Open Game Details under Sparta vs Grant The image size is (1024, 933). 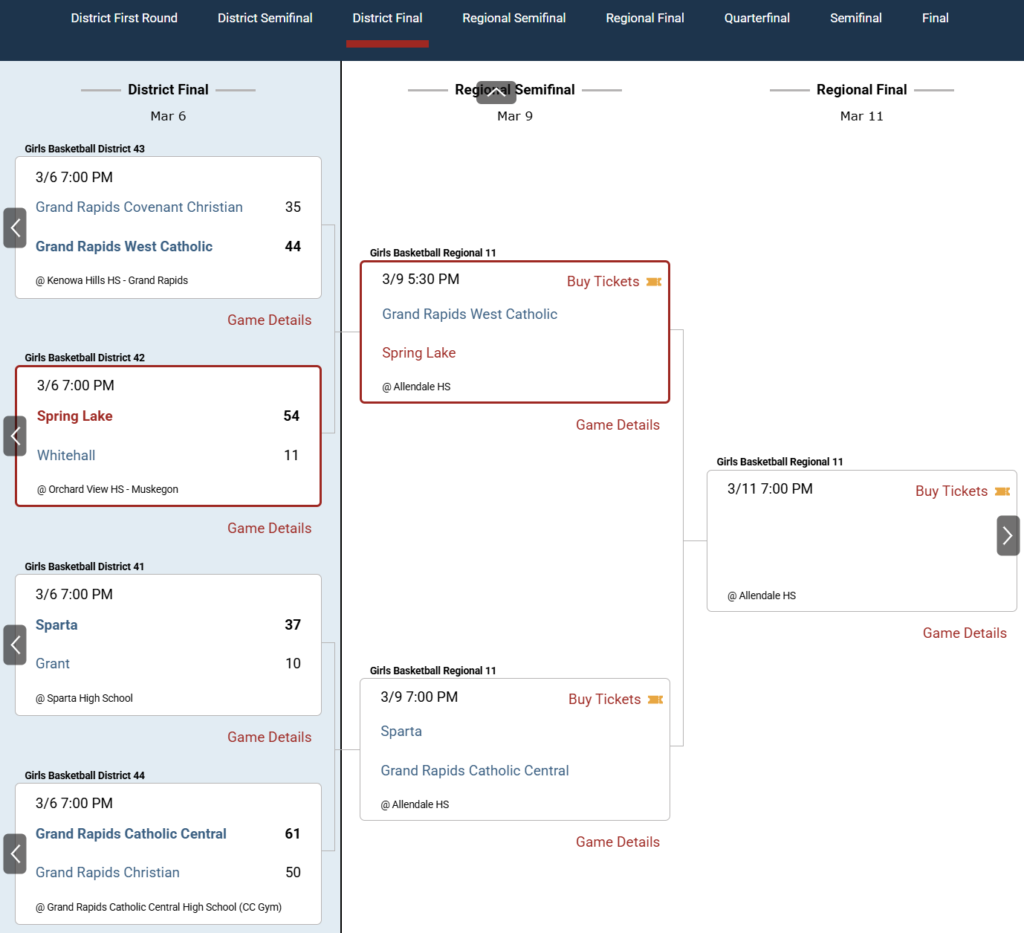(269, 737)
